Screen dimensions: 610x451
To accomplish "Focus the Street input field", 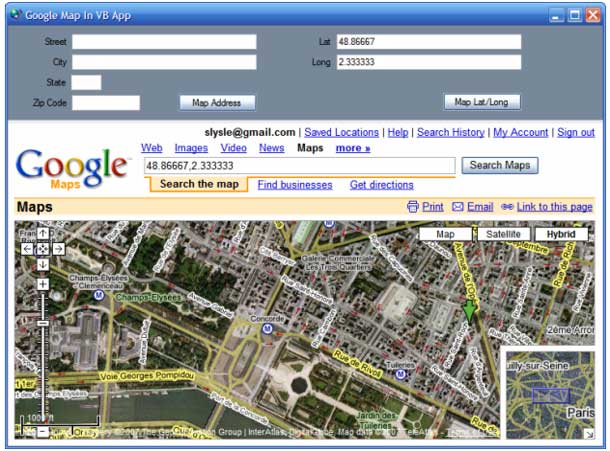I will (164, 42).
